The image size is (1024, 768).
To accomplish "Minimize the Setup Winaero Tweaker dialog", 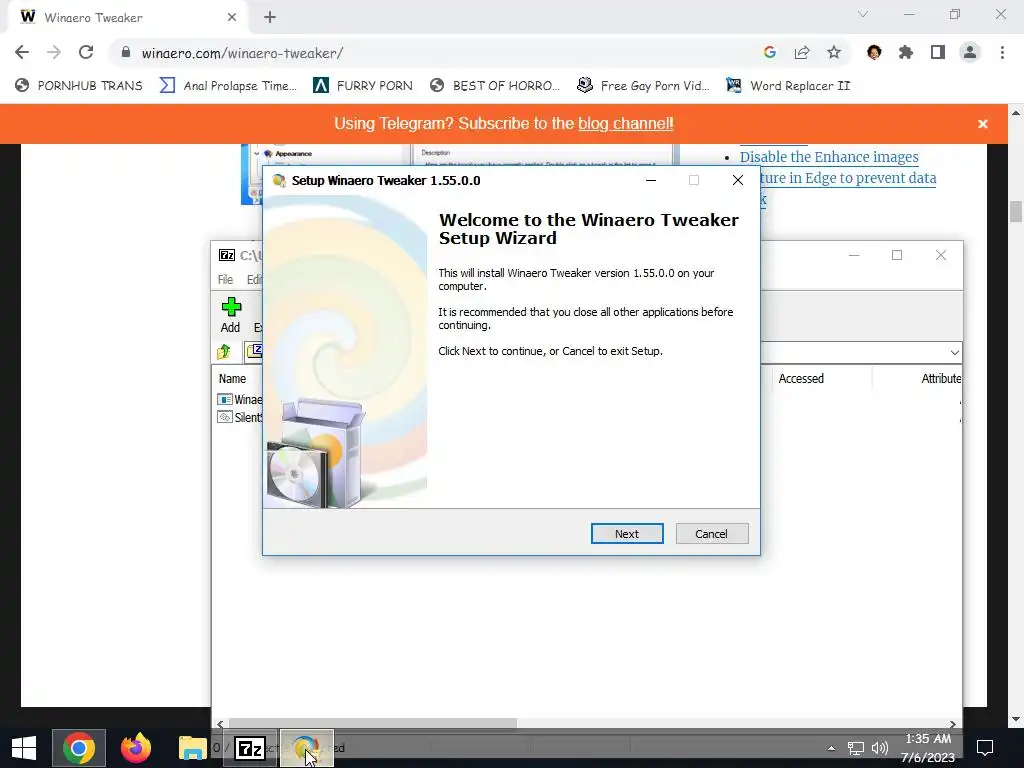I will click(x=650, y=180).
